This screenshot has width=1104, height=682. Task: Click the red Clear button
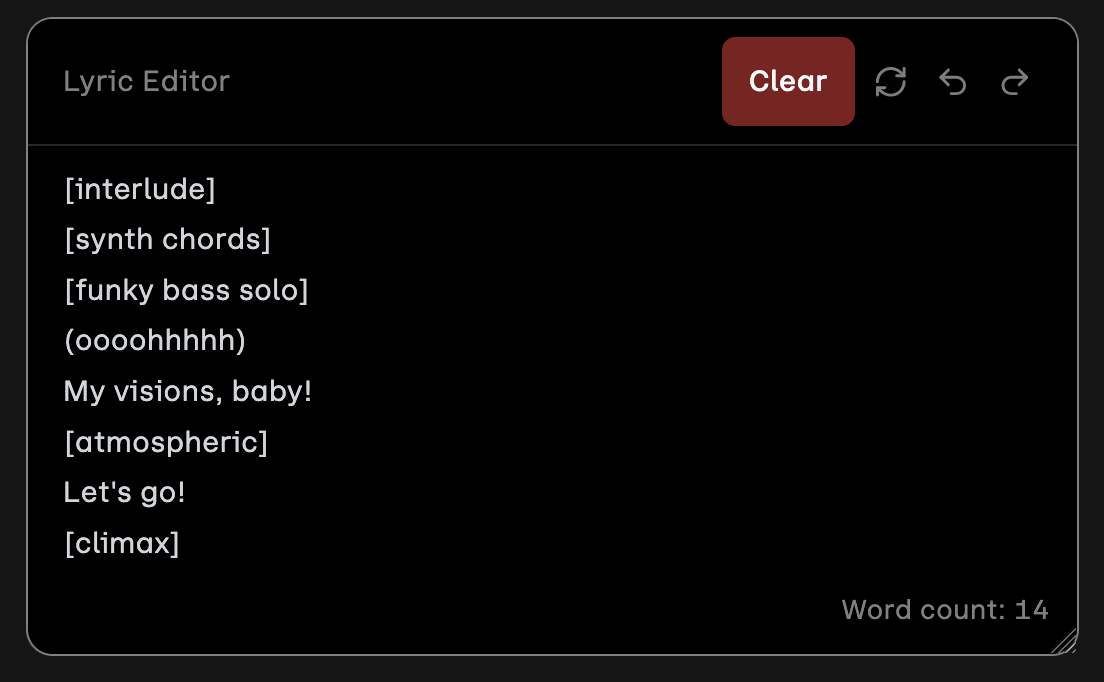(788, 82)
